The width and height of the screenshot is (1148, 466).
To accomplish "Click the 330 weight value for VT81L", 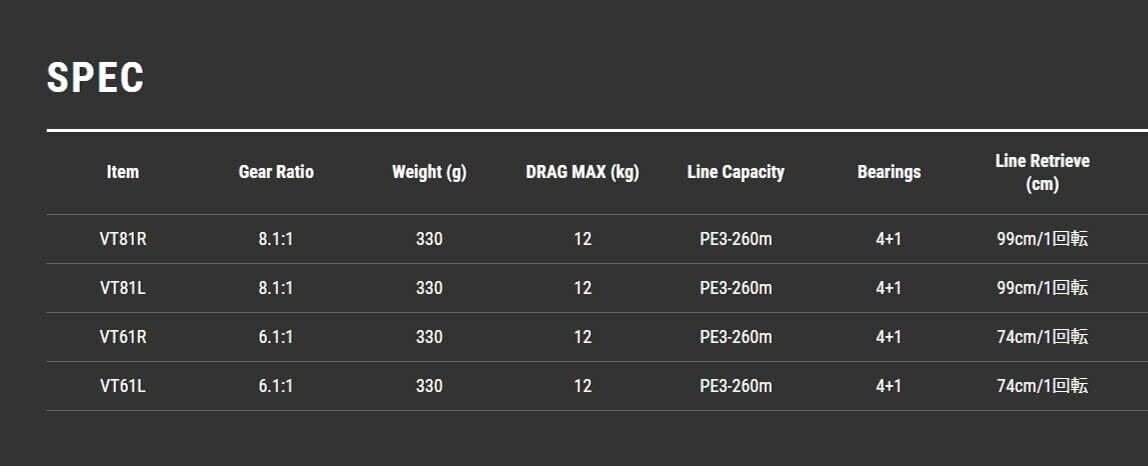I will (x=429, y=288).
